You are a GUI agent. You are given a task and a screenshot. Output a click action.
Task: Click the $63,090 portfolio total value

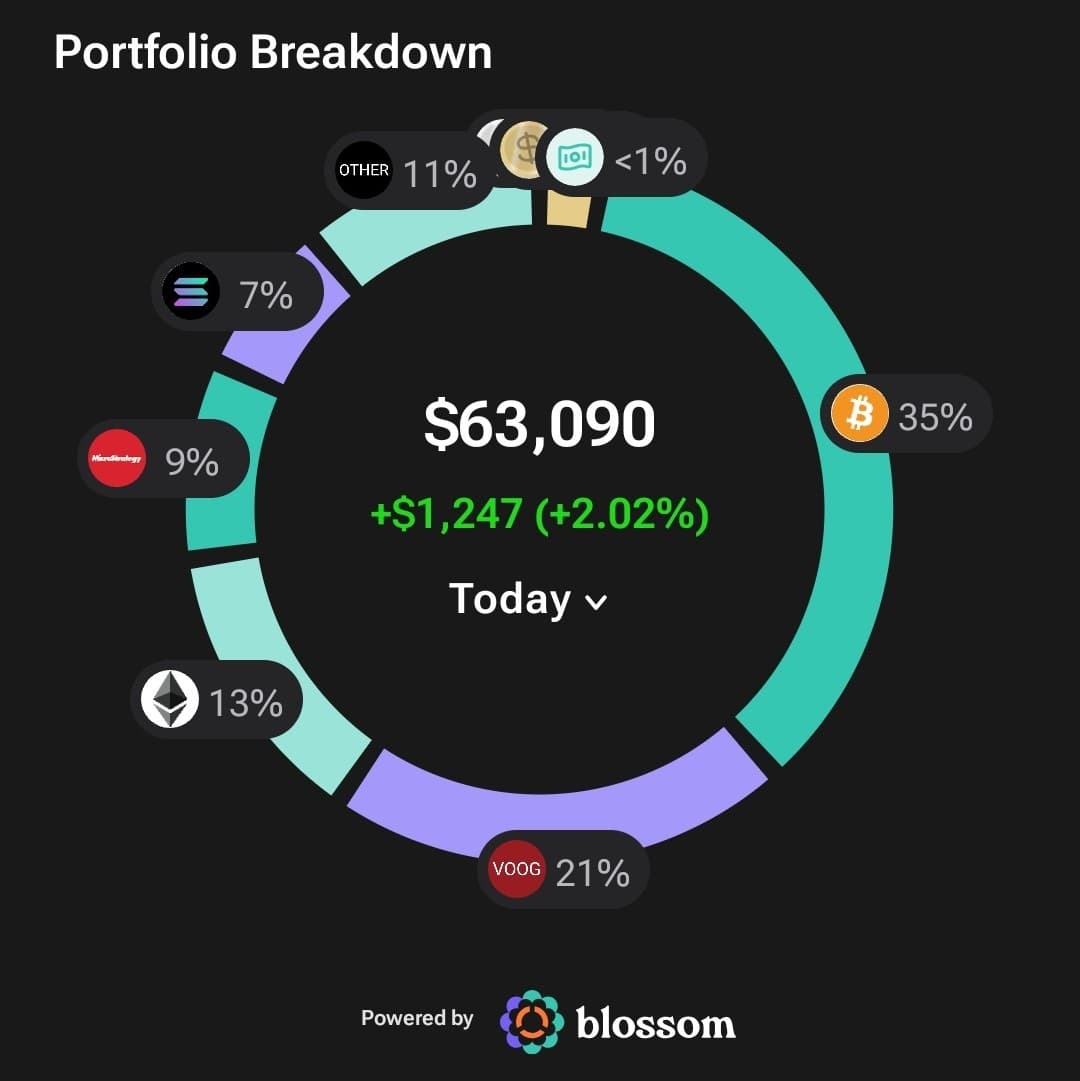[x=540, y=423]
